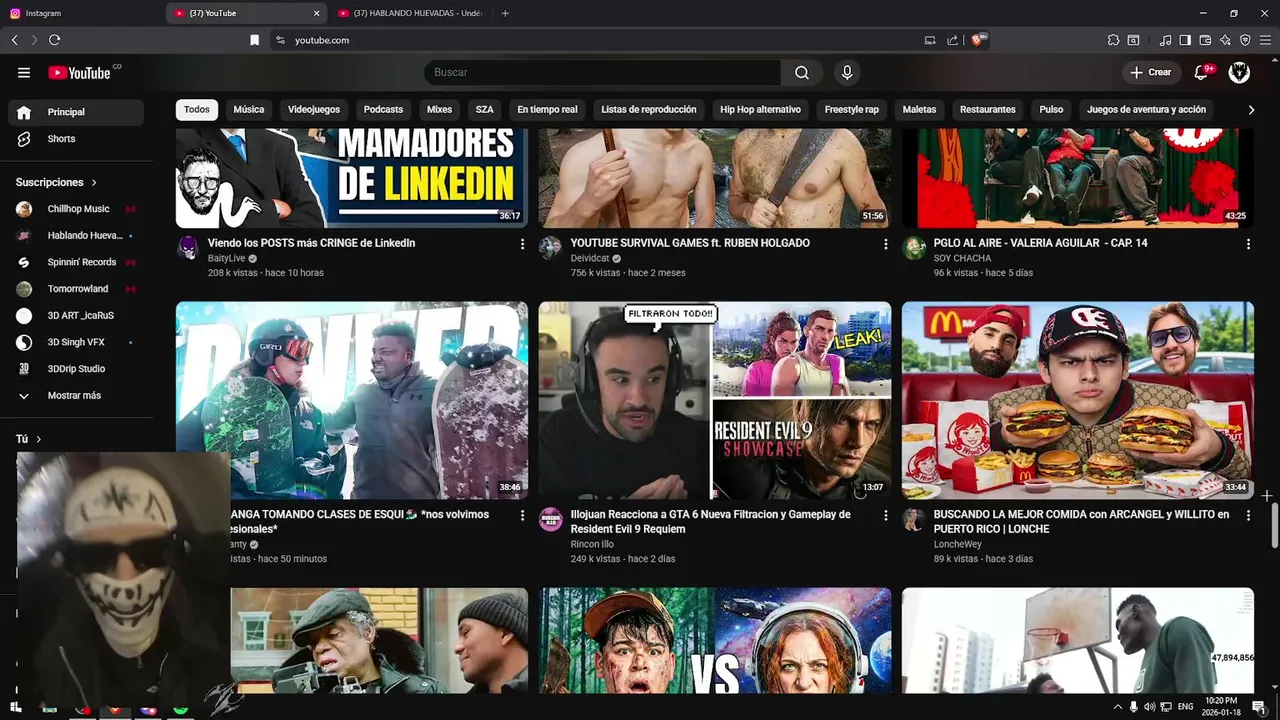The image size is (1280, 720).
Task: Reload the page
Action: pos(54,40)
